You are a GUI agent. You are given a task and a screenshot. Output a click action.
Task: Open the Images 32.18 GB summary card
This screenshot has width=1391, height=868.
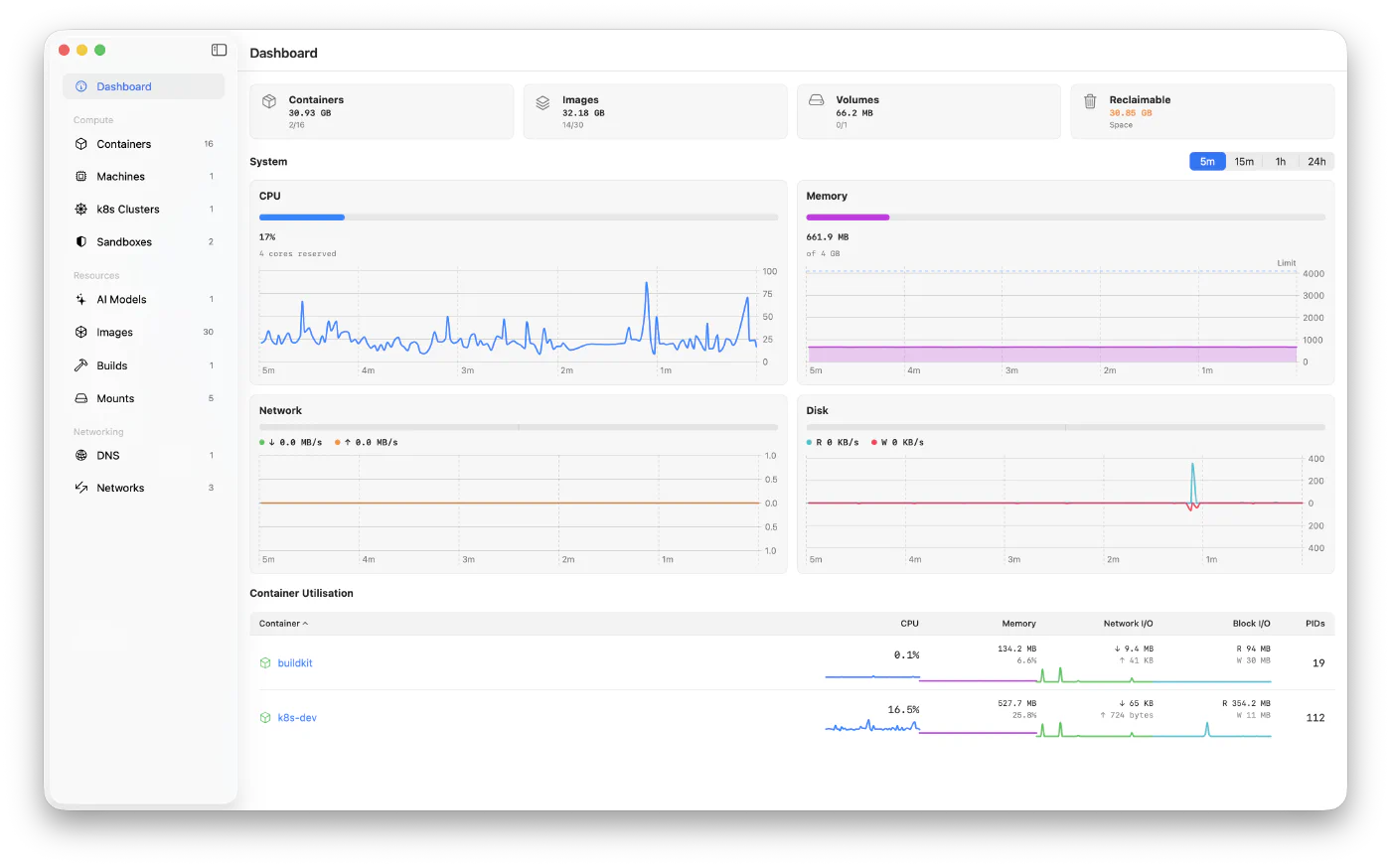coord(656,111)
